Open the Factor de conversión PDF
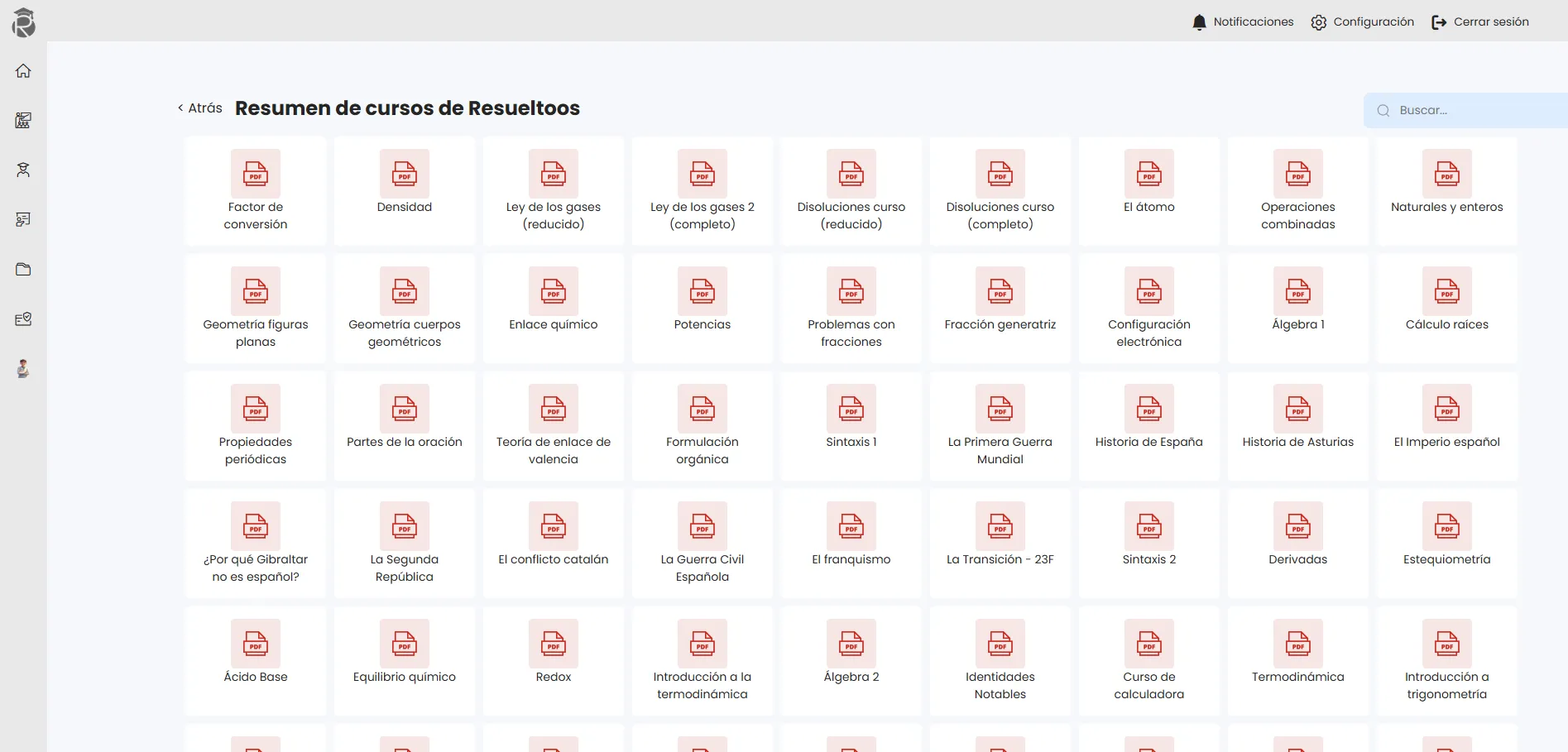1568x752 pixels. click(256, 191)
